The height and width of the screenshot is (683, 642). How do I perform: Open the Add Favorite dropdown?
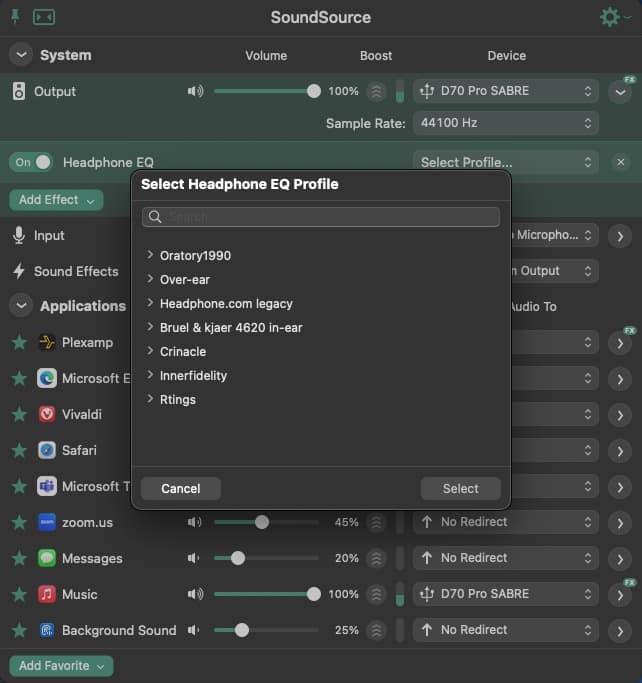point(61,666)
